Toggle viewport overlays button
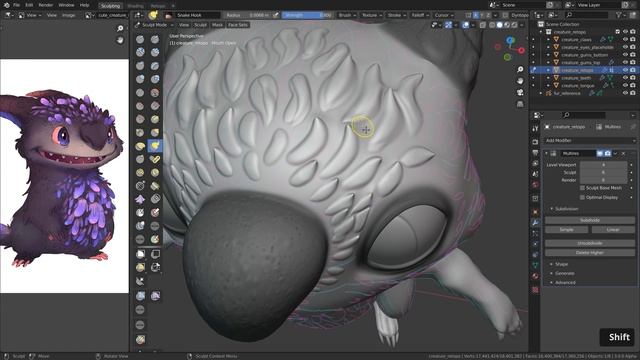 [x=466, y=25]
